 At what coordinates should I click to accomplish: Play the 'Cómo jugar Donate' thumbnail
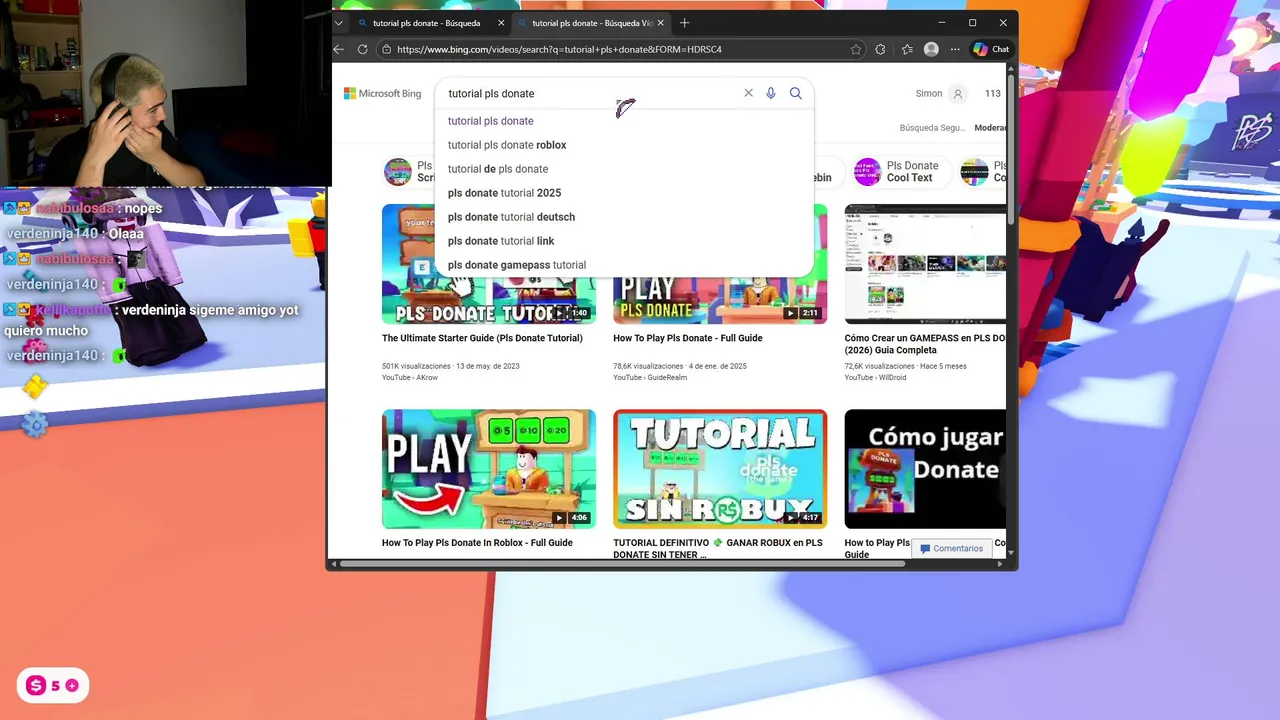(x=925, y=469)
